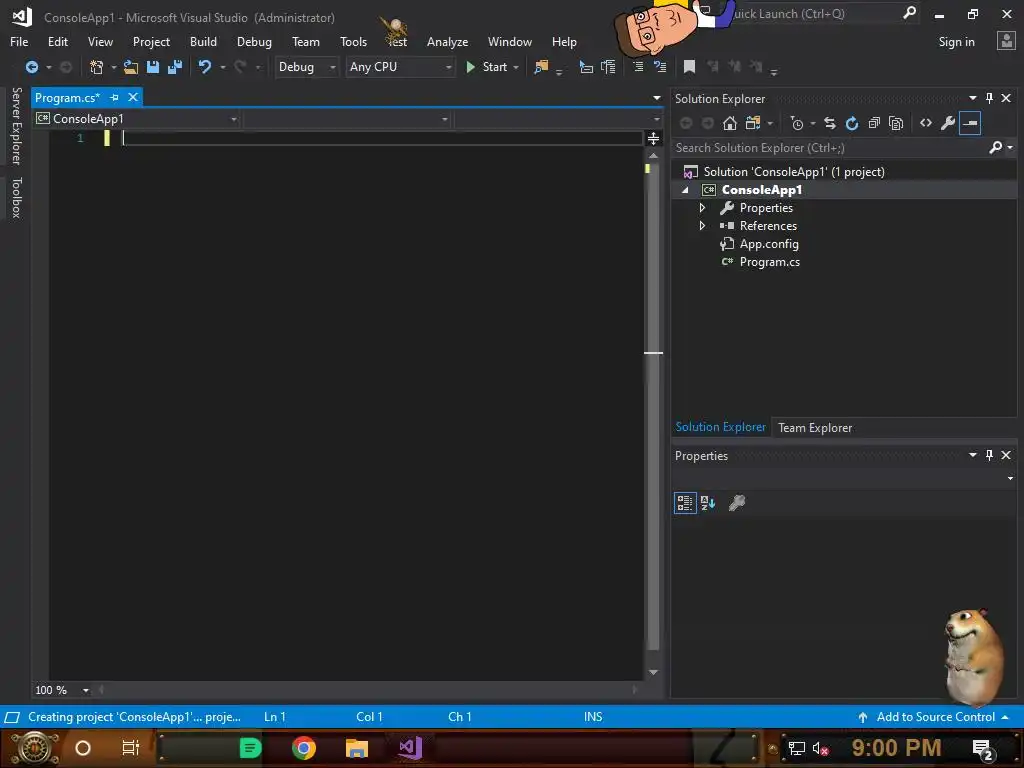The image size is (1024, 768).
Task: Switch Properties to Categorized view
Action: point(685,503)
